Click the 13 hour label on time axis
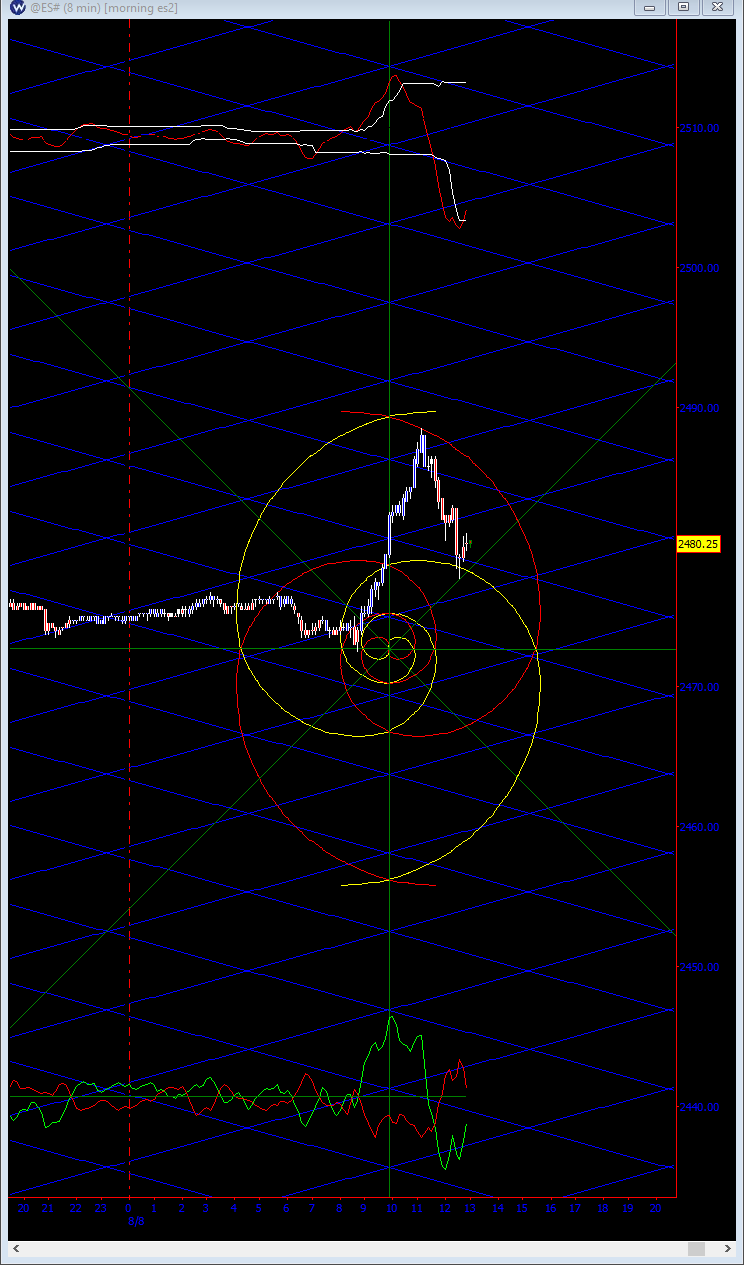Image resolution: width=744 pixels, height=1265 pixels. (x=470, y=1208)
